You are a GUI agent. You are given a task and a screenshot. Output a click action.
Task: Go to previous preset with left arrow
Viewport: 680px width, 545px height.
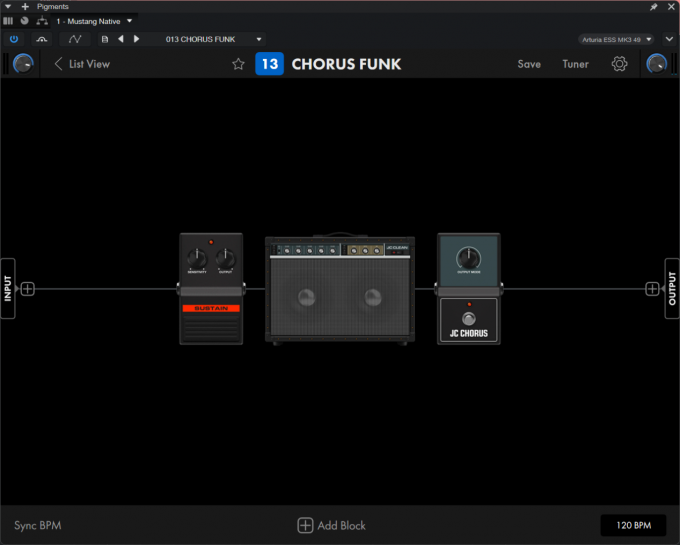pyautogui.click(x=121, y=39)
